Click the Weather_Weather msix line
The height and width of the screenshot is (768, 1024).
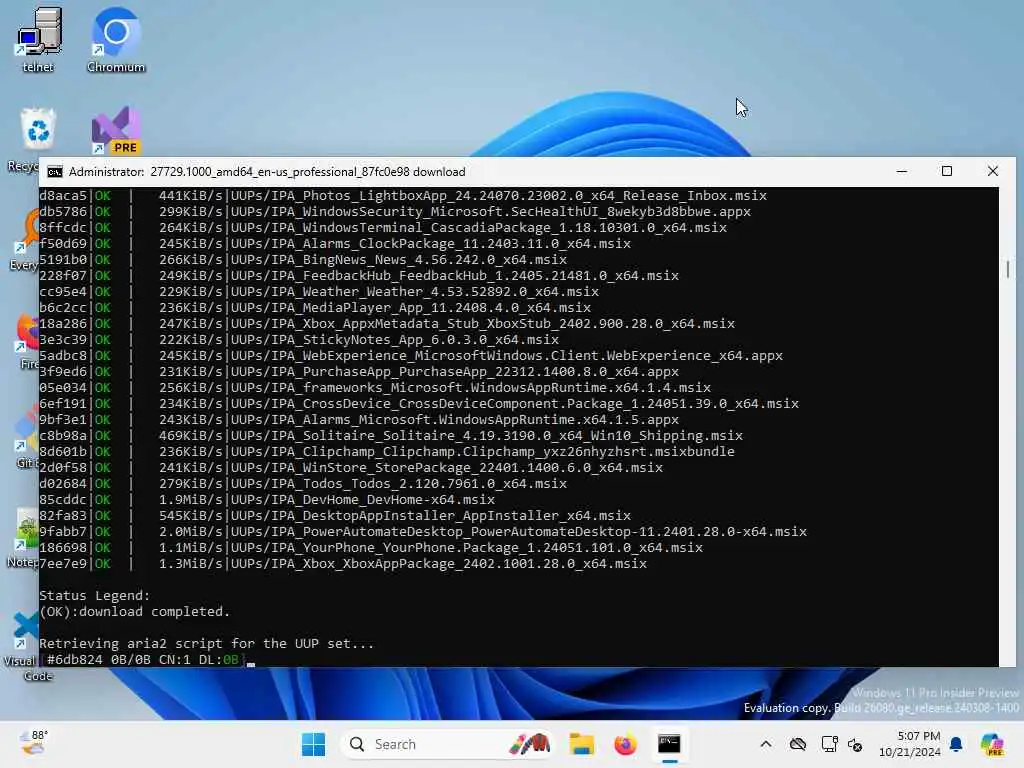click(319, 291)
